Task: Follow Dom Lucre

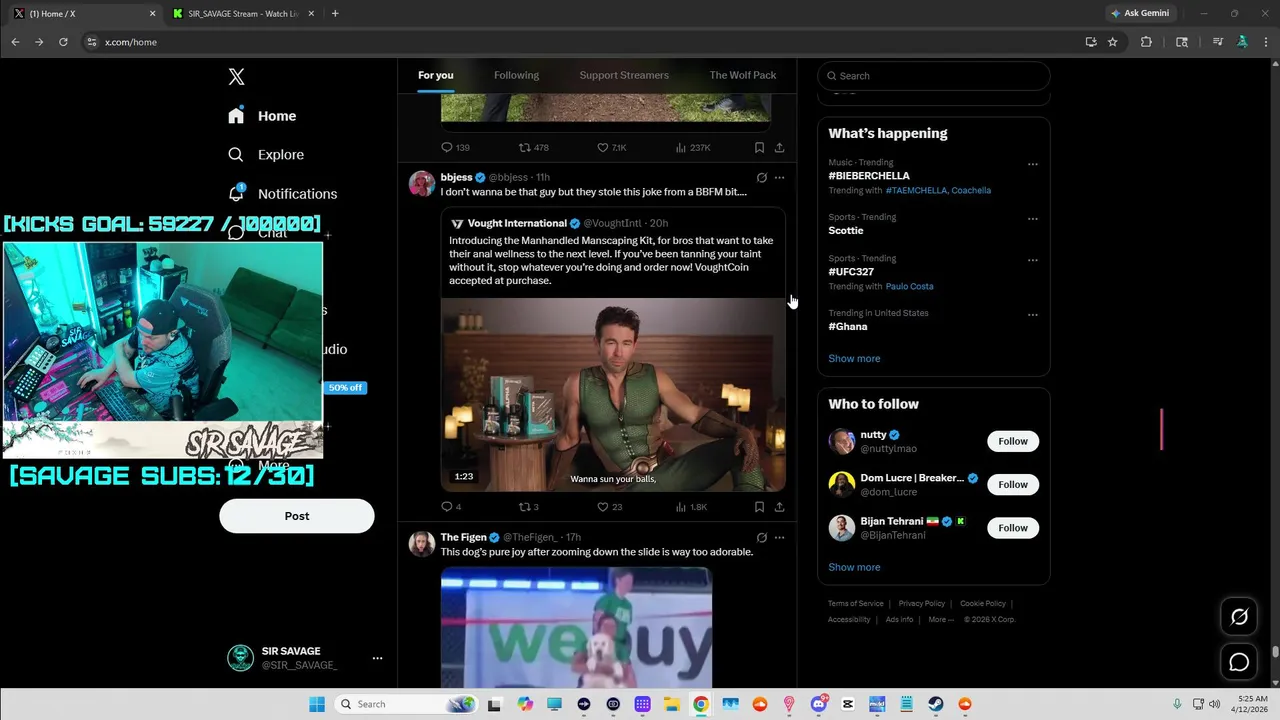Action: [x=1013, y=484]
